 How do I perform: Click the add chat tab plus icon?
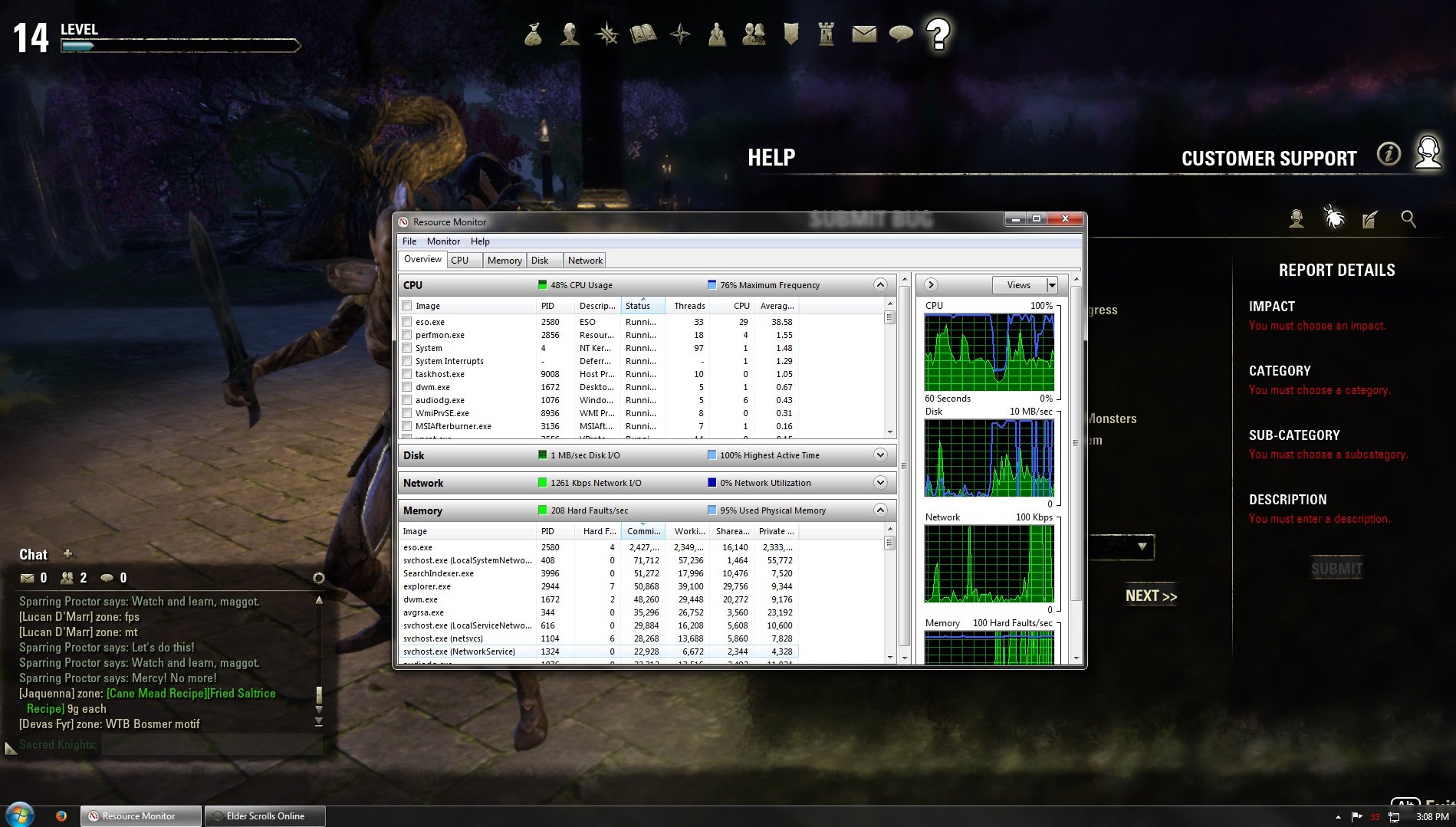67,553
